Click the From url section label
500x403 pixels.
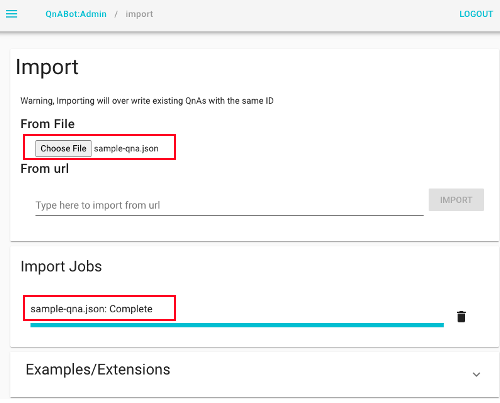[x=45, y=169]
